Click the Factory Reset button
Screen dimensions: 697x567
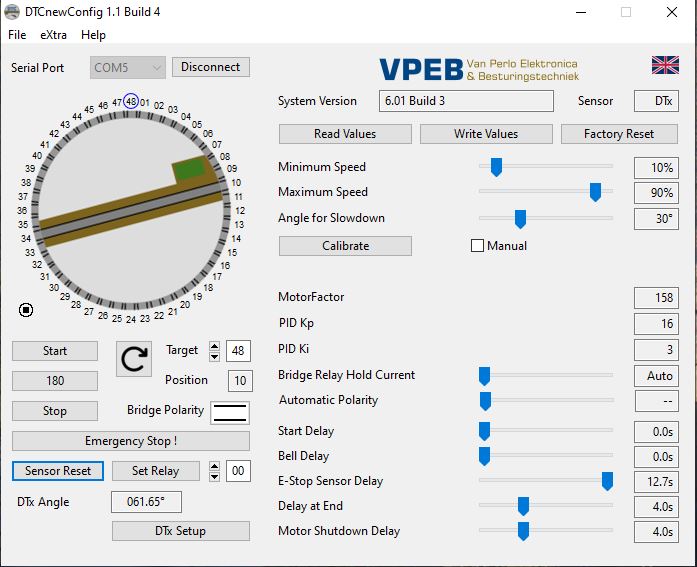618,134
